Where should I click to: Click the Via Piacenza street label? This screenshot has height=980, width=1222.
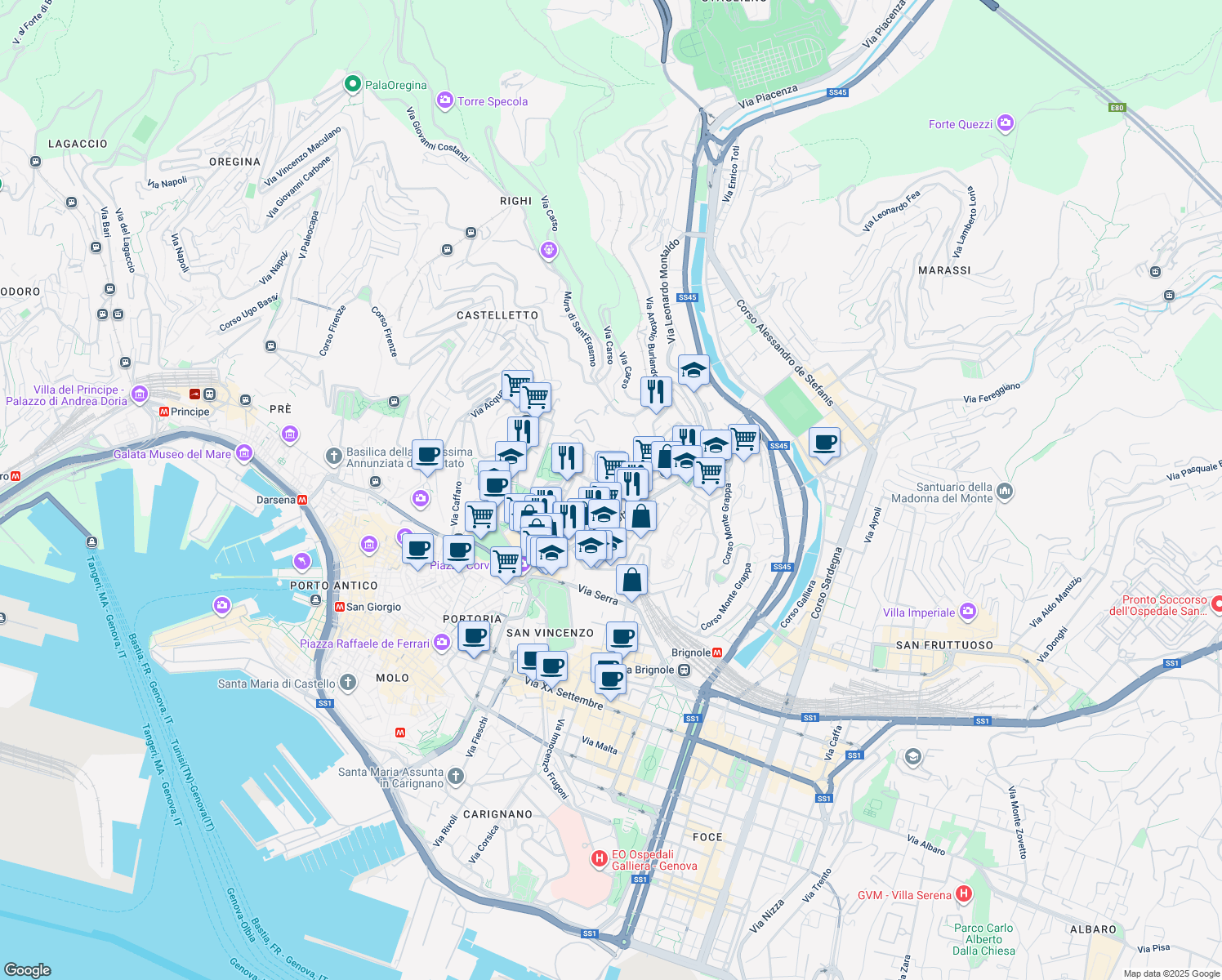tap(768, 96)
